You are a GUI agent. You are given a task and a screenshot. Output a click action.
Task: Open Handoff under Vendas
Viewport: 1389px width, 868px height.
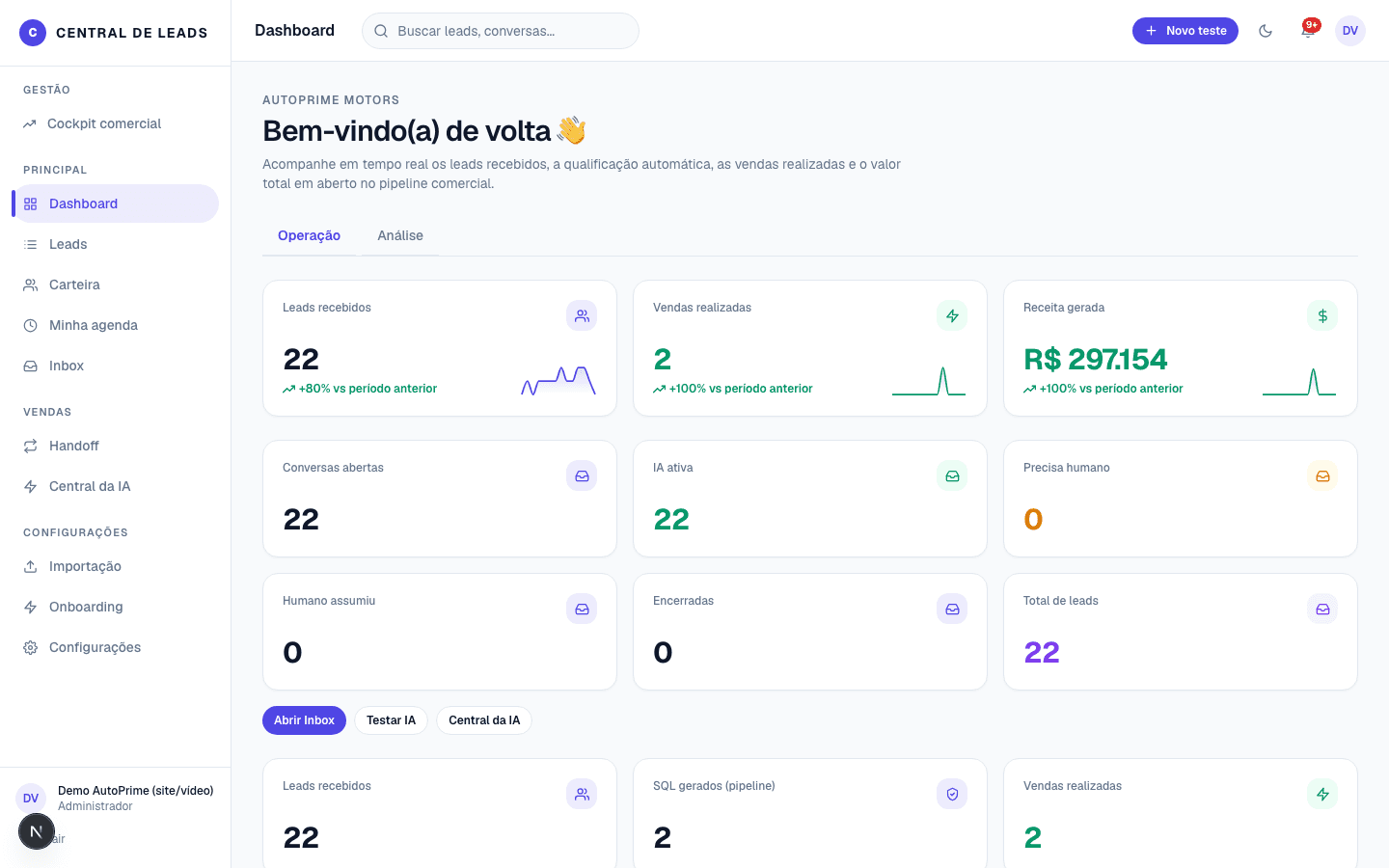pos(116,446)
